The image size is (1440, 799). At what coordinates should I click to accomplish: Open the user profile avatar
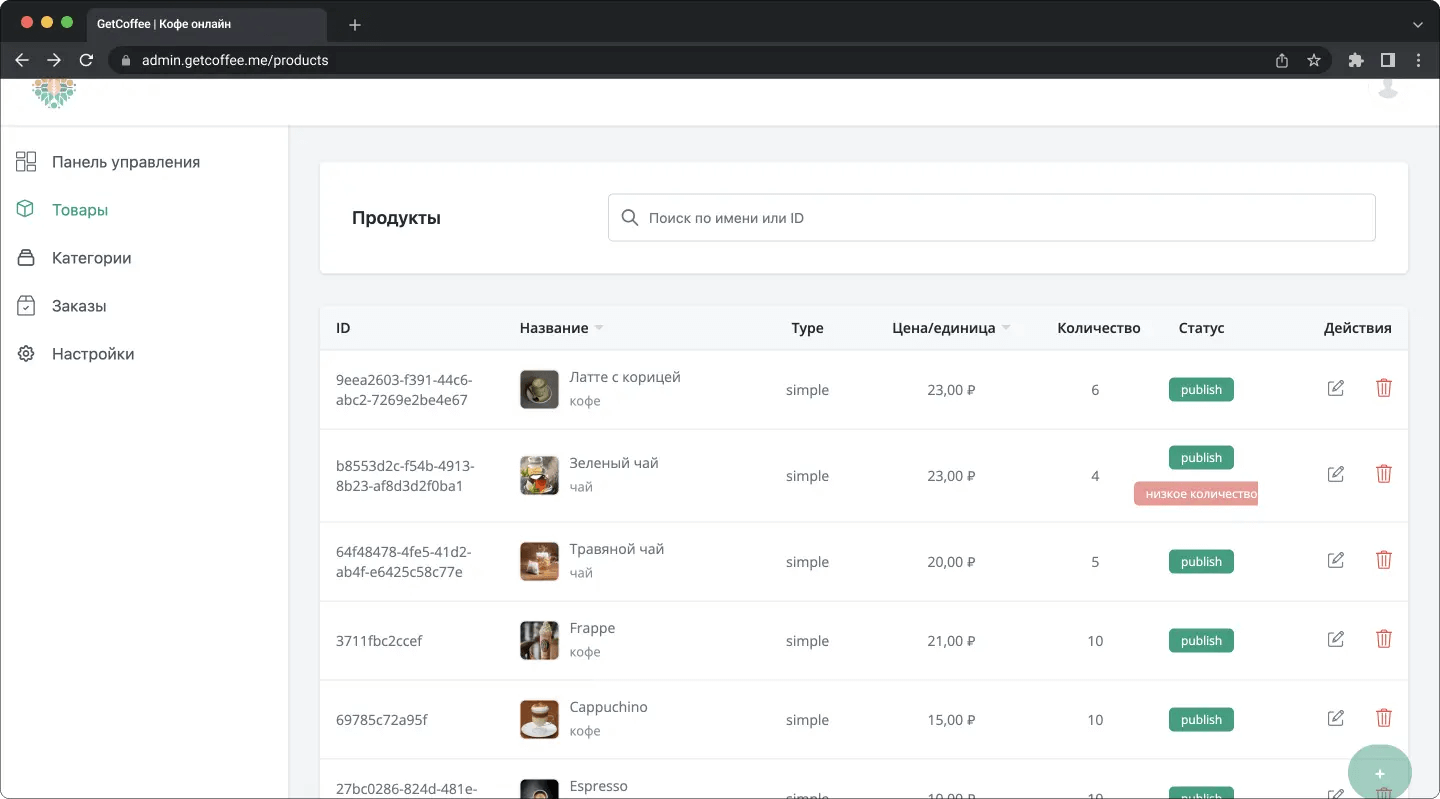coord(1387,88)
